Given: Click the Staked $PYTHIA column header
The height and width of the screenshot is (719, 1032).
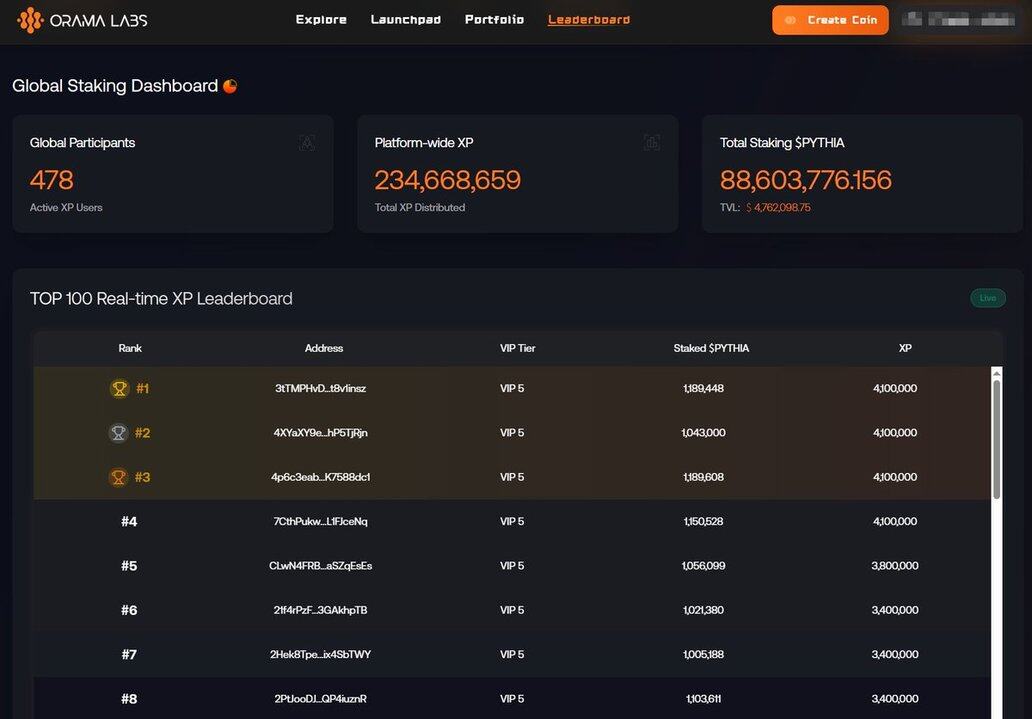Looking at the screenshot, I should [x=711, y=349].
